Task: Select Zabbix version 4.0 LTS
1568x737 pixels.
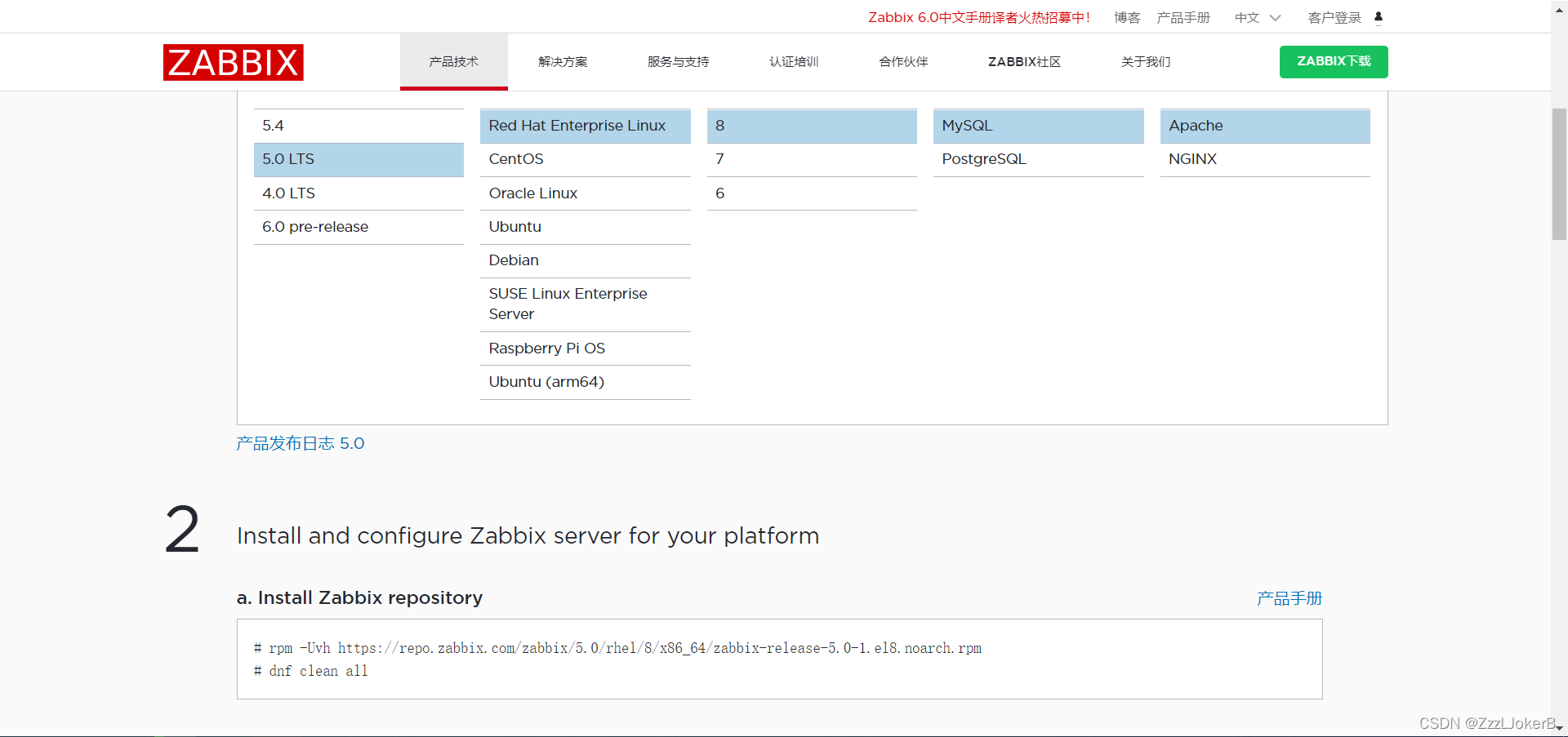Action: pyautogui.click(x=359, y=193)
